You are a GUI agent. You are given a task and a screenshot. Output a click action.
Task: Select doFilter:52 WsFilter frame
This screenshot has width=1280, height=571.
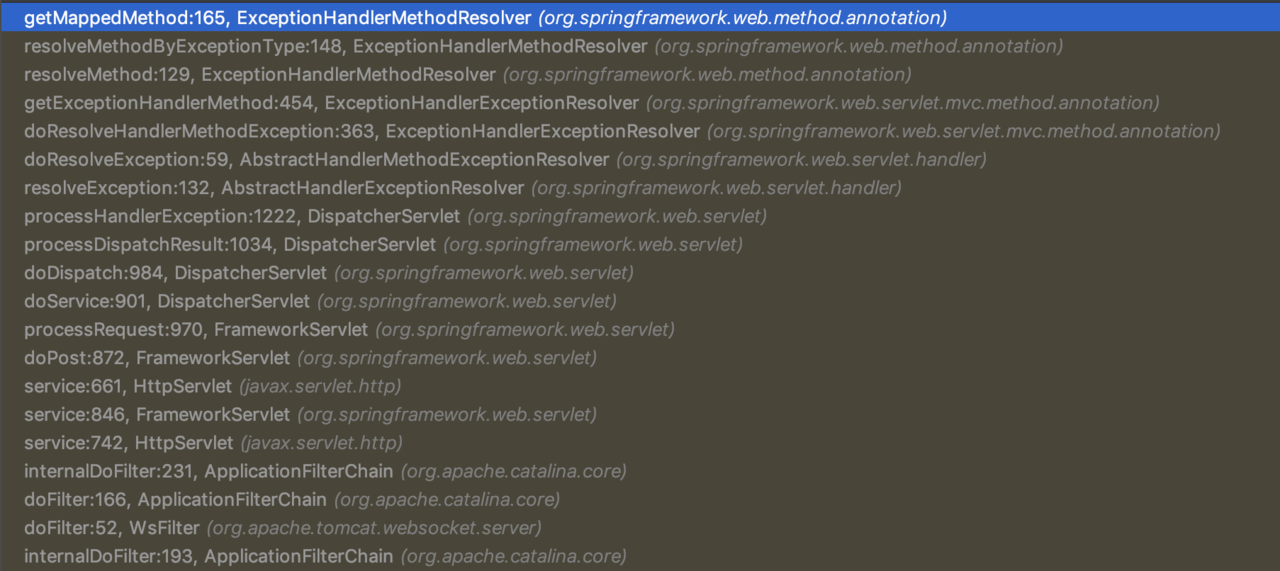[640, 527]
